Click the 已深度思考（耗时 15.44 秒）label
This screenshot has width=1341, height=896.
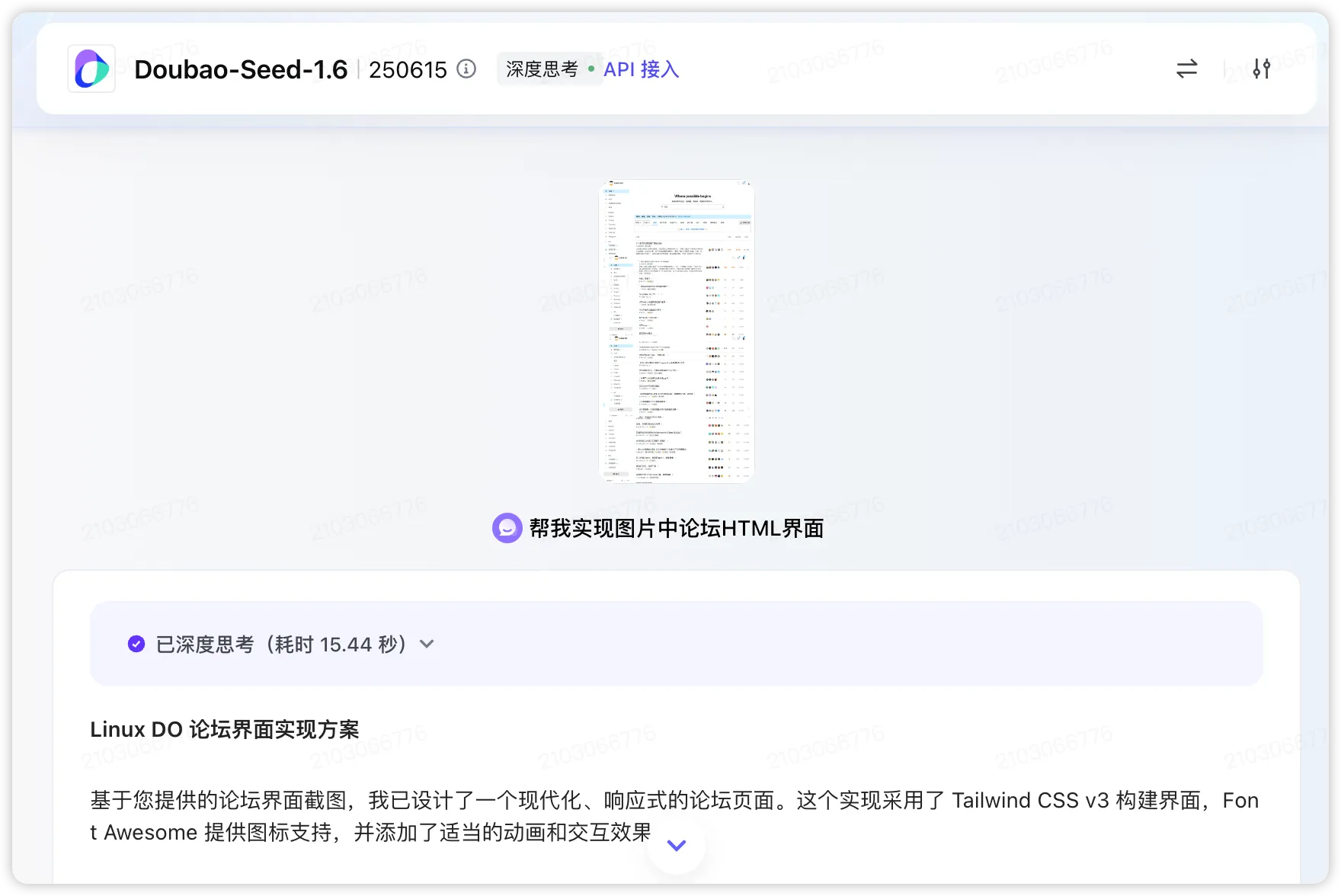click(x=281, y=644)
